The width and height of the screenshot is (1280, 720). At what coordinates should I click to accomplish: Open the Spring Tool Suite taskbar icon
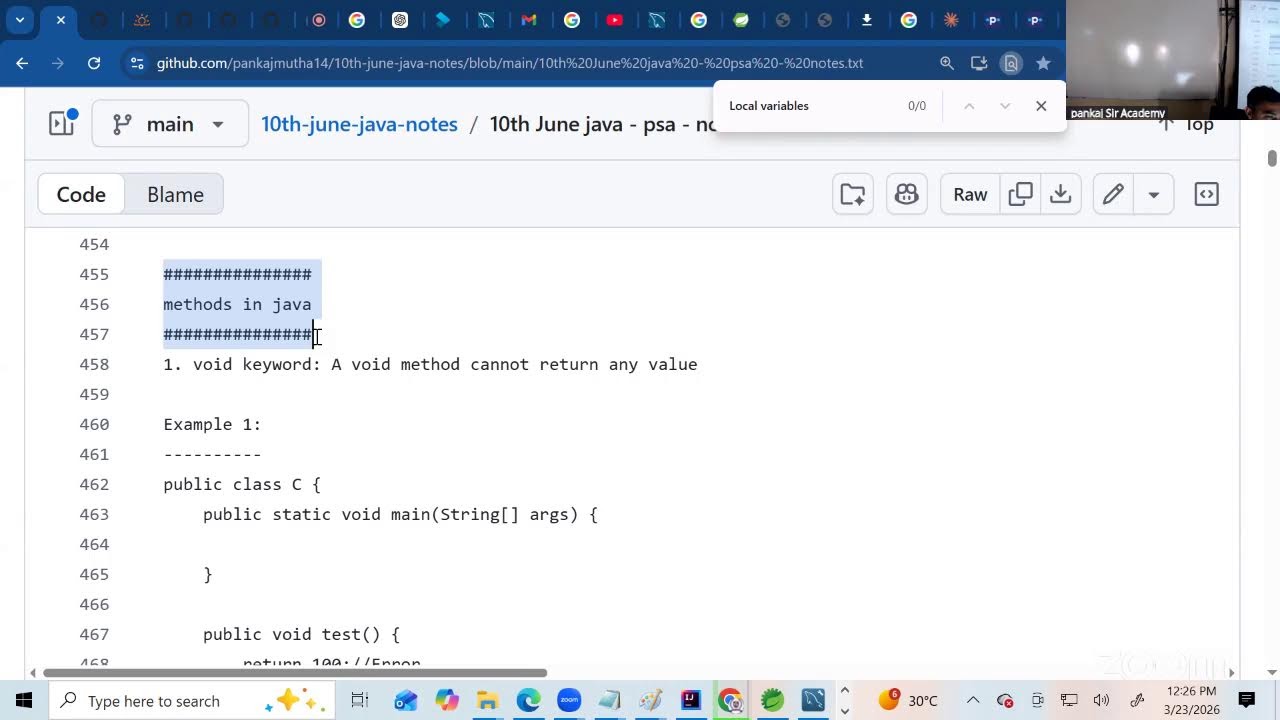point(772,700)
